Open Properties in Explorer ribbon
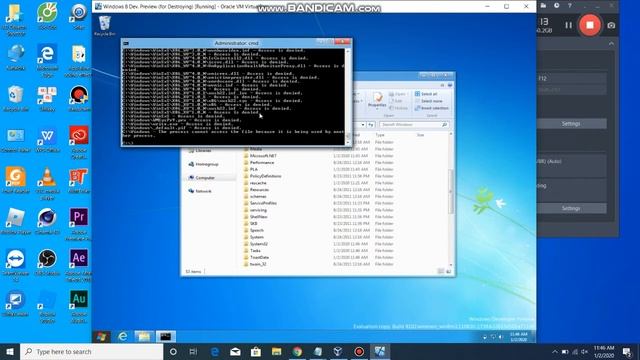 click(x=377, y=100)
